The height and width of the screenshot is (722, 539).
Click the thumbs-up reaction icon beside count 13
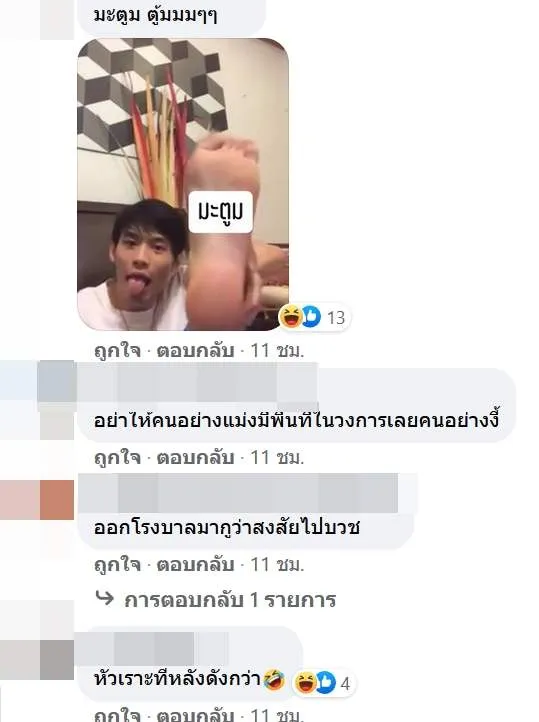(311, 316)
